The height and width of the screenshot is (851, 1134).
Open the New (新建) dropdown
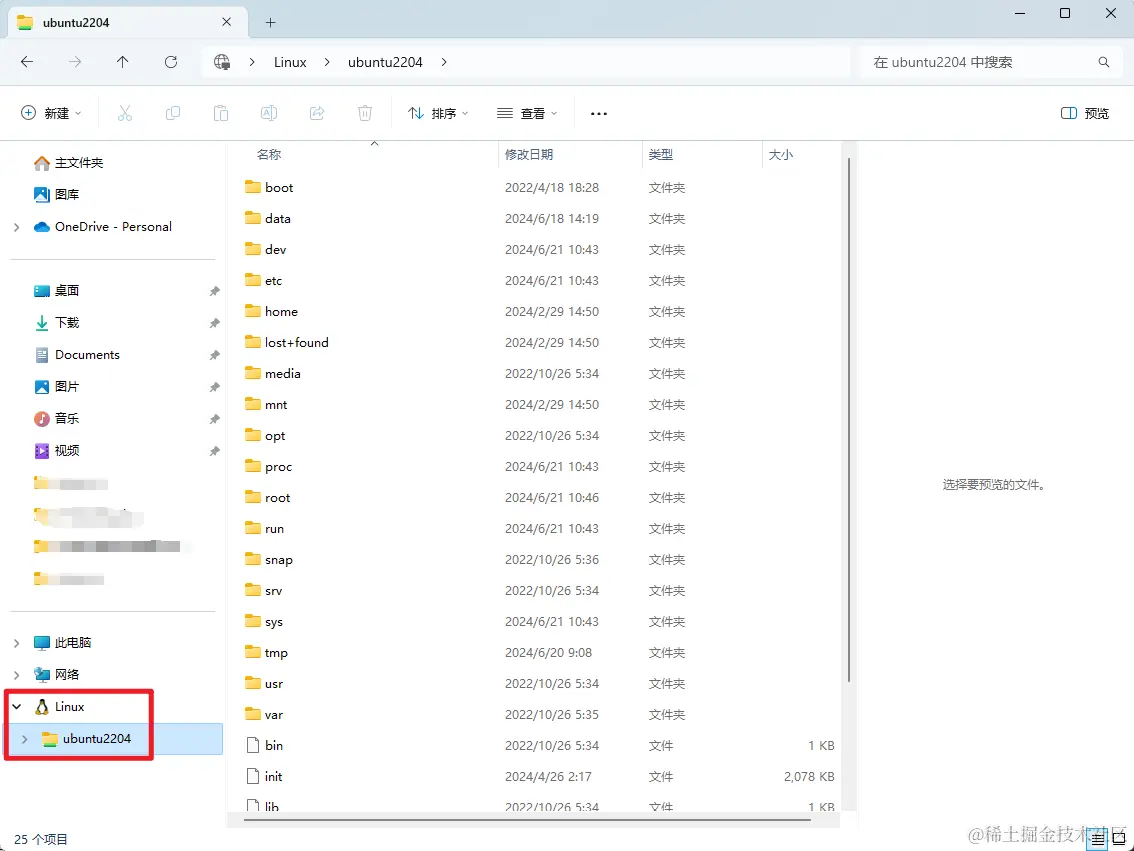pyautogui.click(x=51, y=113)
